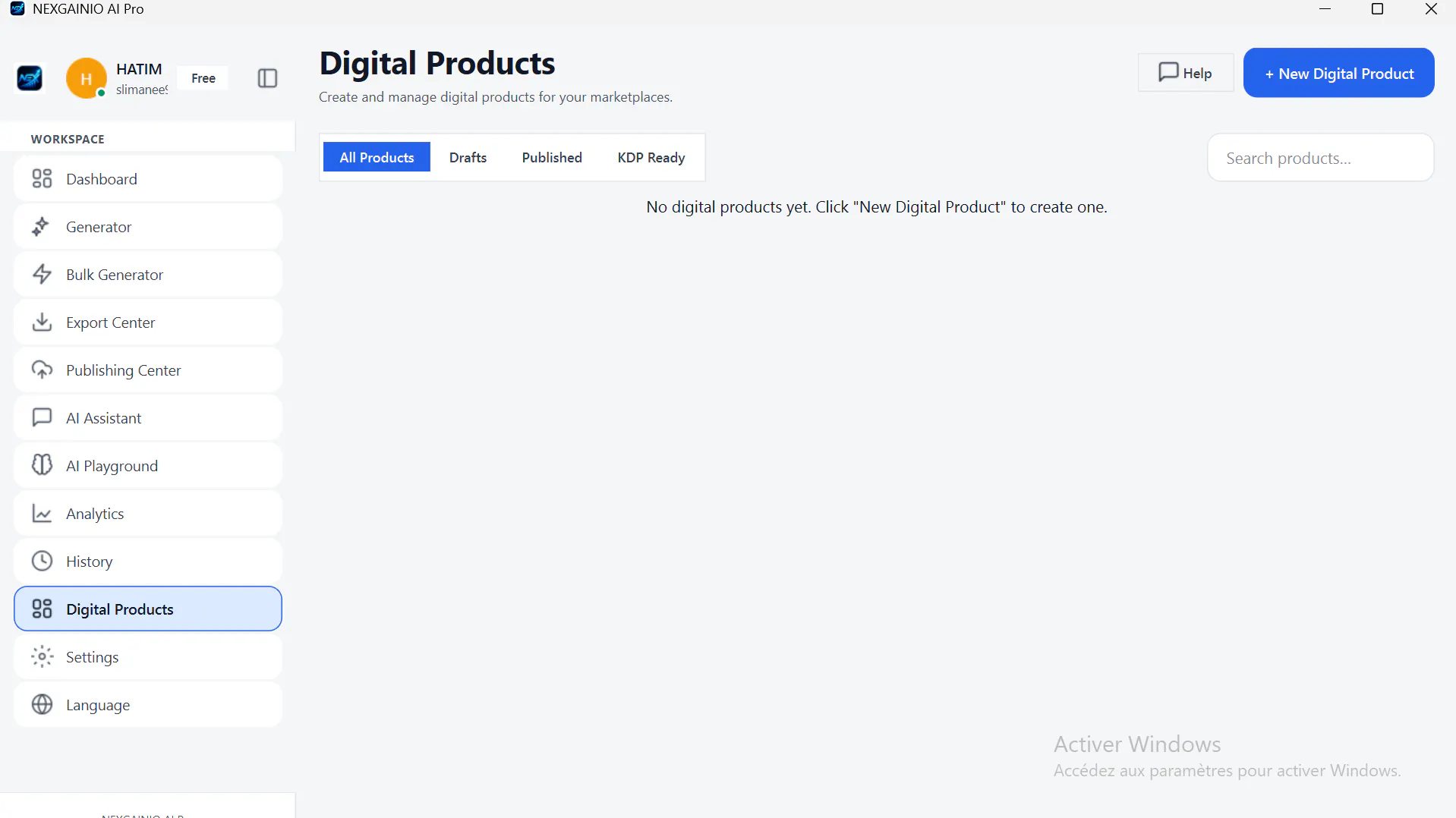The width and height of the screenshot is (1456, 818).
Task: Maximize the NEXGAINIO AI Pro window
Action: 1378,9
